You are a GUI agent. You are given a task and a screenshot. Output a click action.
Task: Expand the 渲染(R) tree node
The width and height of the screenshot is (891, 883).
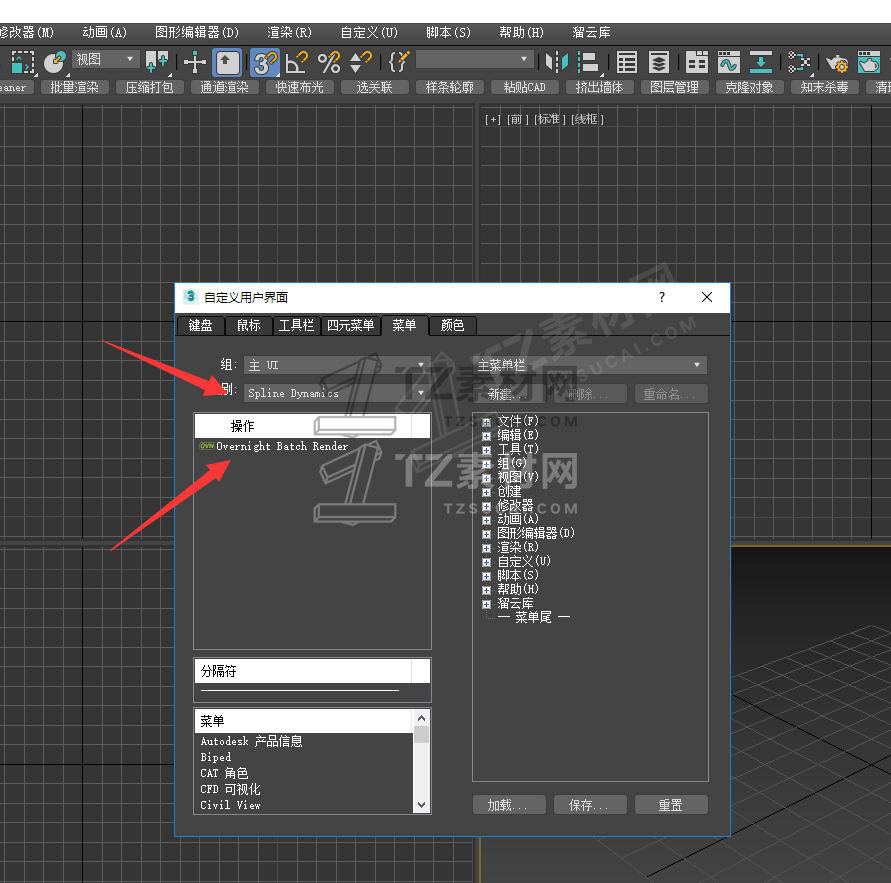tap(486, 548)
